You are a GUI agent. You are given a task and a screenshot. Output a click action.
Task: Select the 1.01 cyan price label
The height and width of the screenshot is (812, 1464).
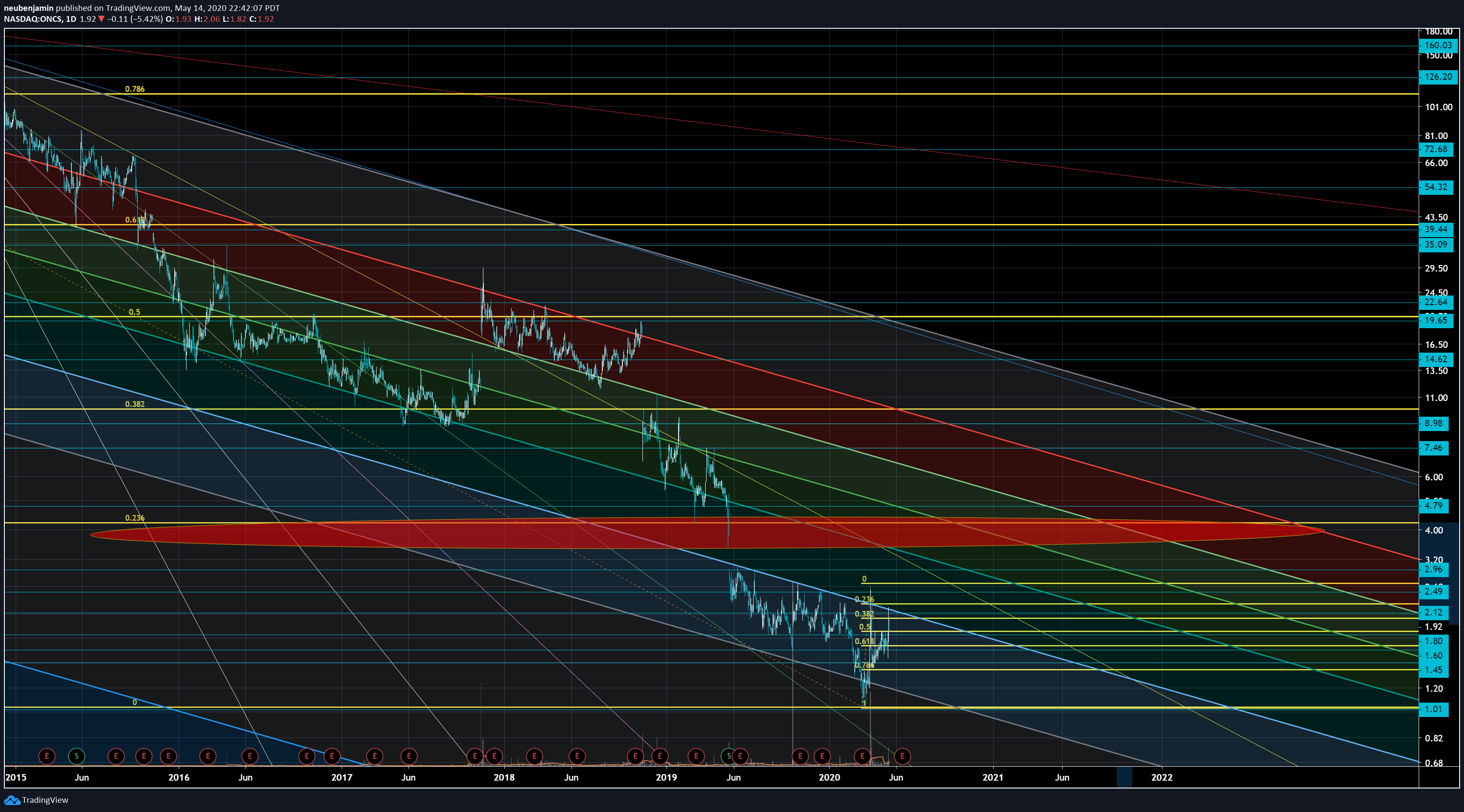click(1433, 709)
